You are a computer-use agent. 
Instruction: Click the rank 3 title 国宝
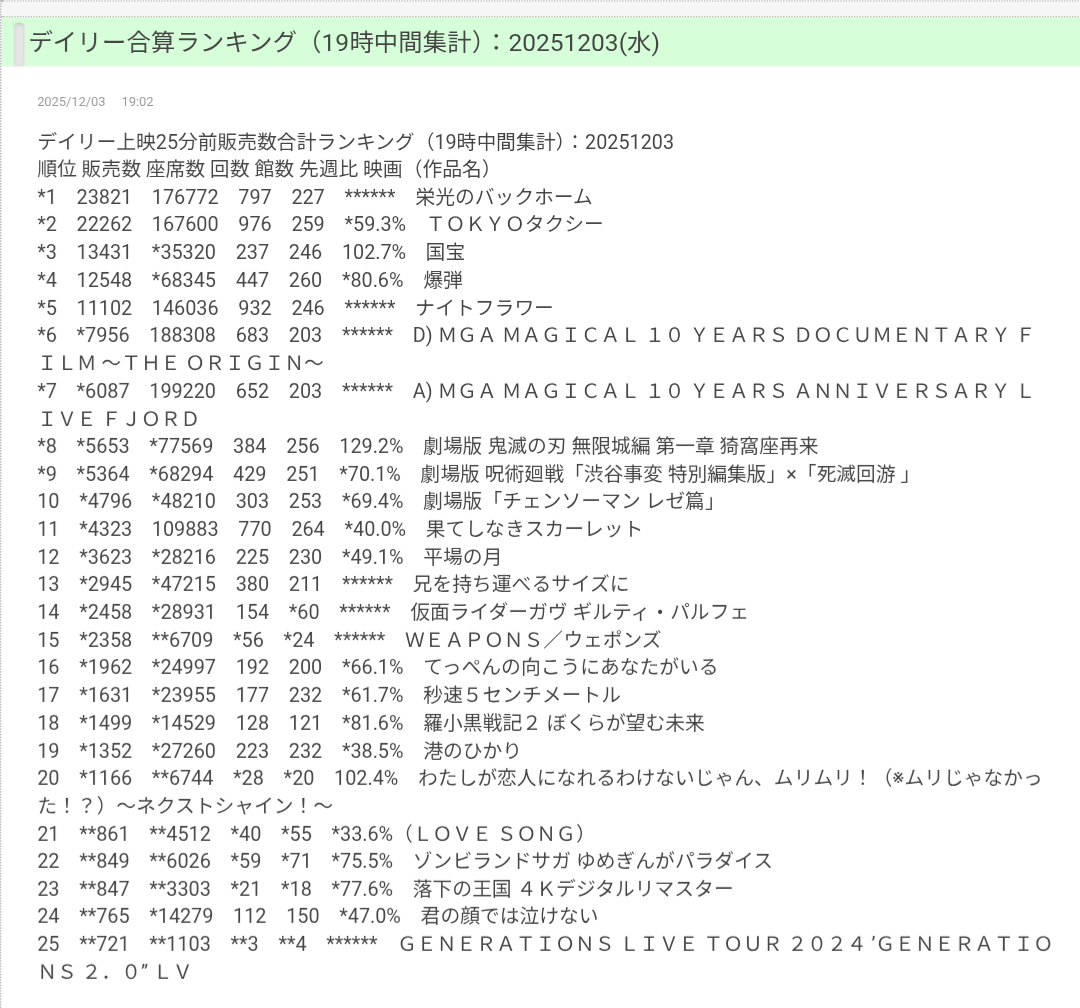(x=444, y=252)
